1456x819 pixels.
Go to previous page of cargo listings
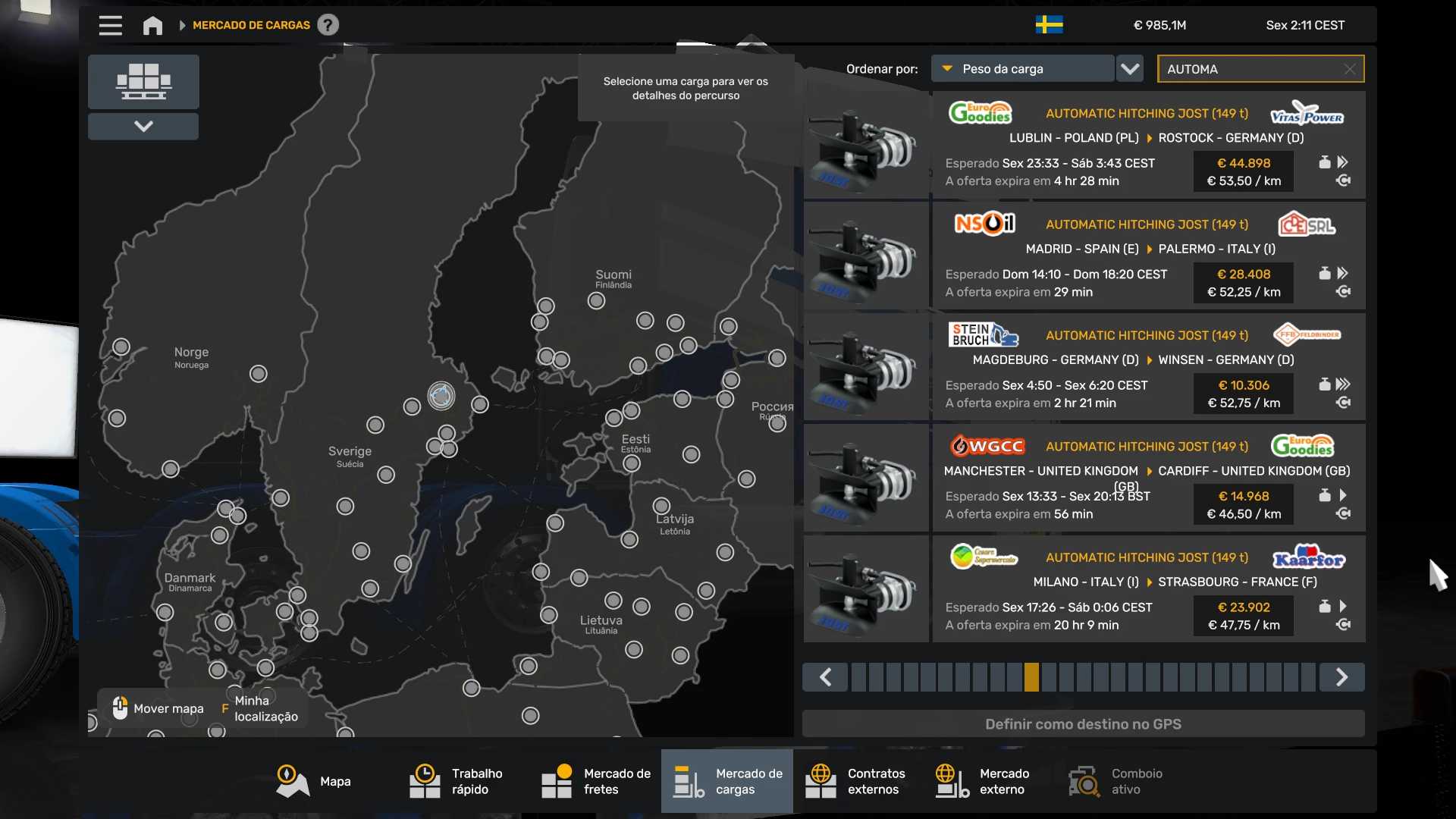tap(826, 677)
